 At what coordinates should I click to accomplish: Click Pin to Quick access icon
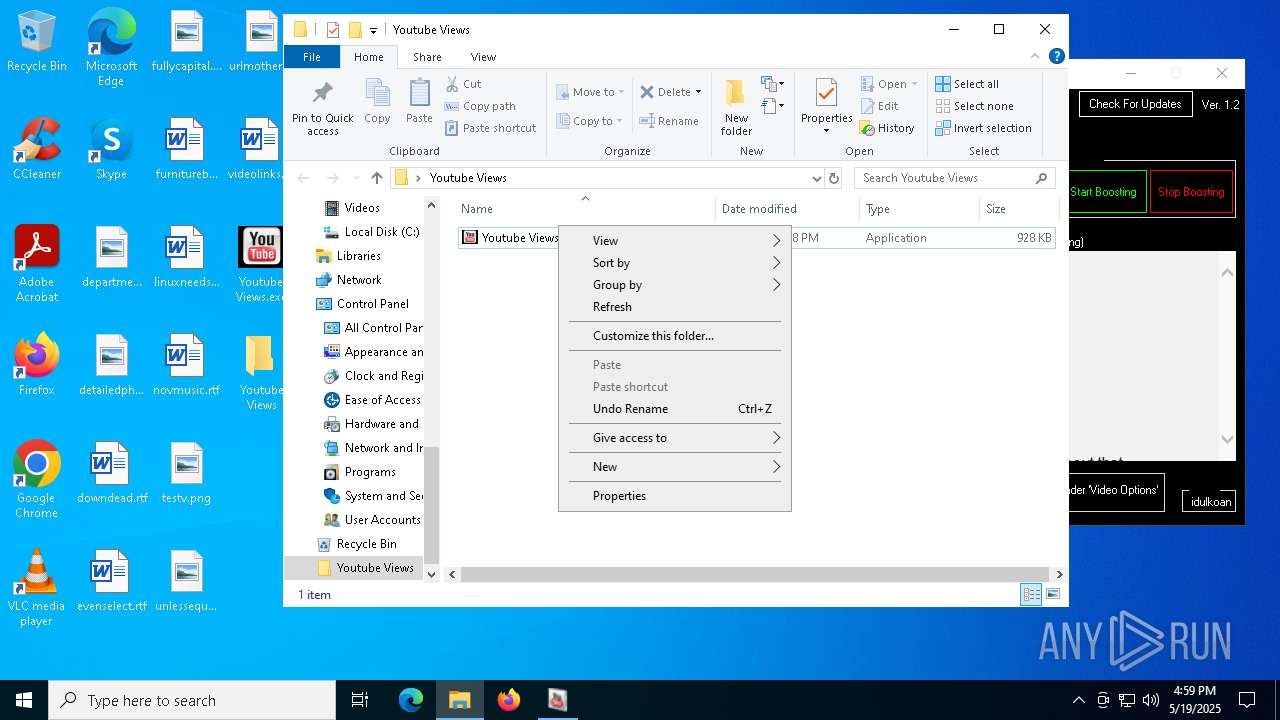(x=322, y=107)
